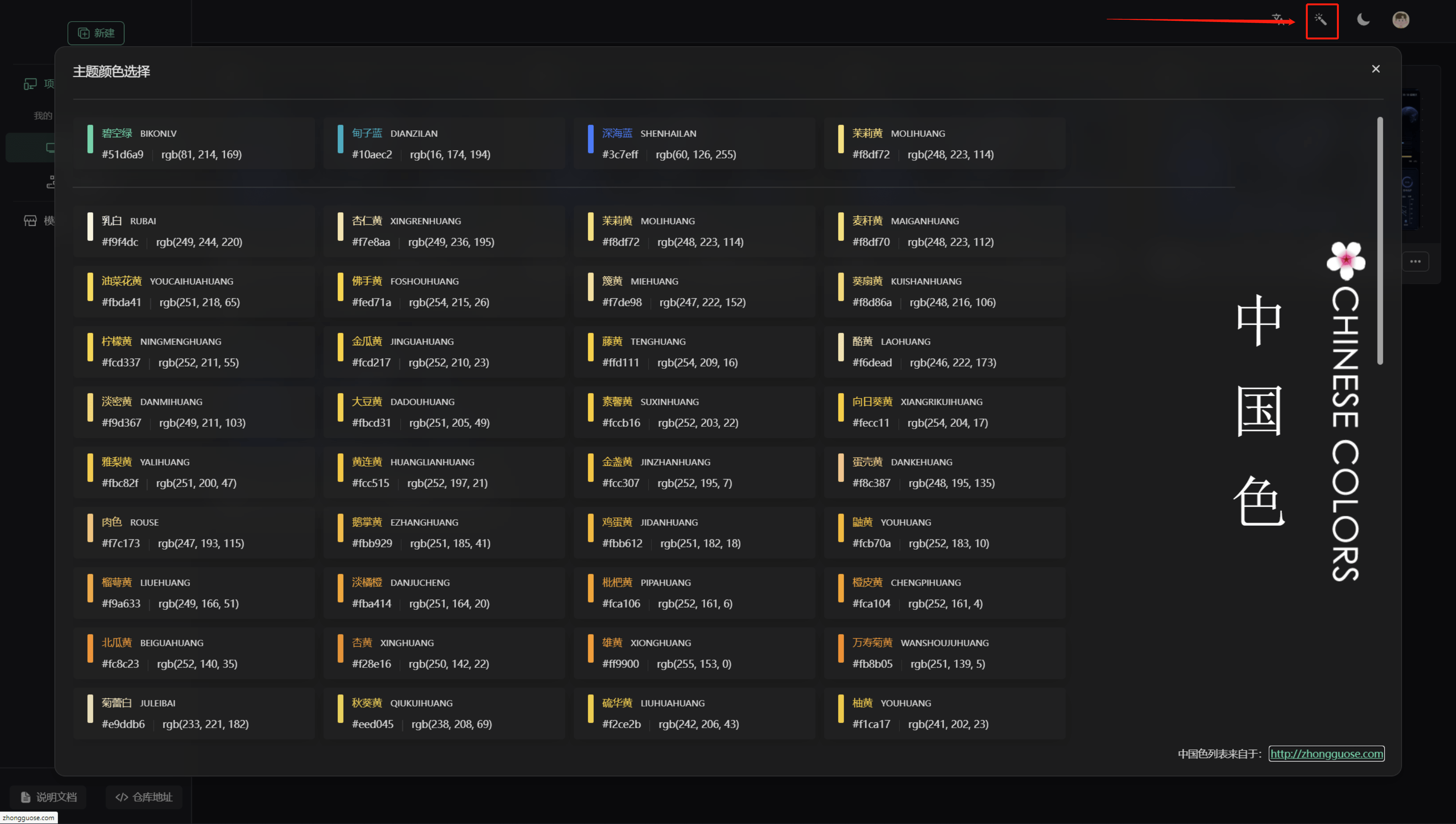Screen dimensions: 1456x824
Task: Choose the 雅梨黄 YALIHUANG color
Action: click(194, 472)
